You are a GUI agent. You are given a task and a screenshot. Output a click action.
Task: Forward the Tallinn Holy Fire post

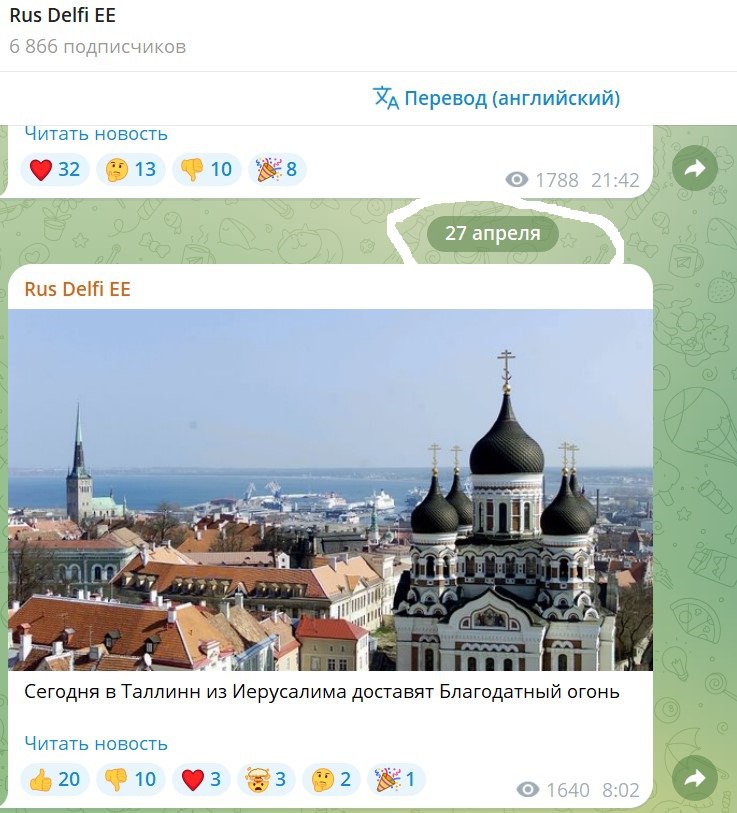click(694, 778)
